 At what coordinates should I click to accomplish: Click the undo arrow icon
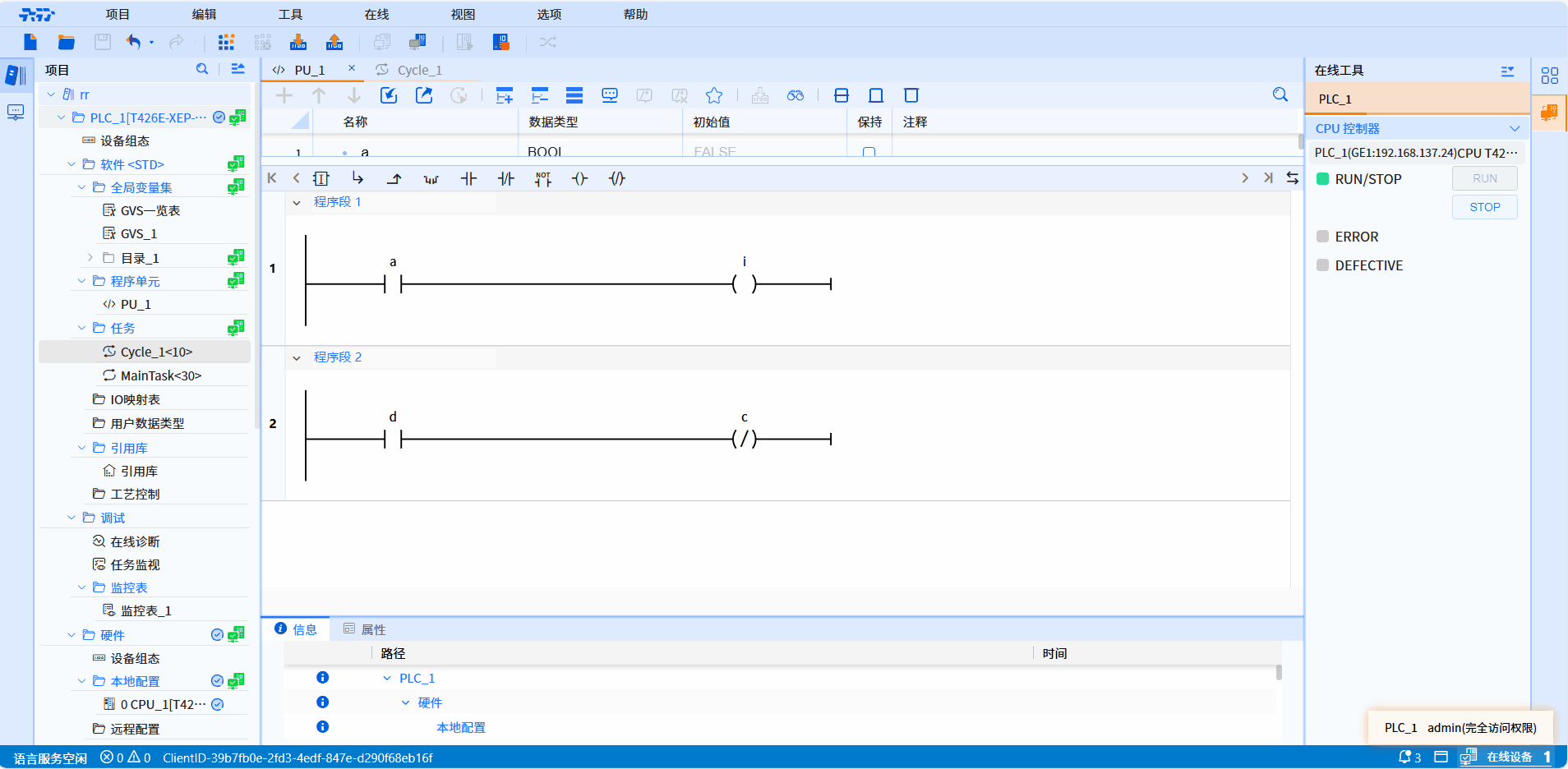coord(133,42)
